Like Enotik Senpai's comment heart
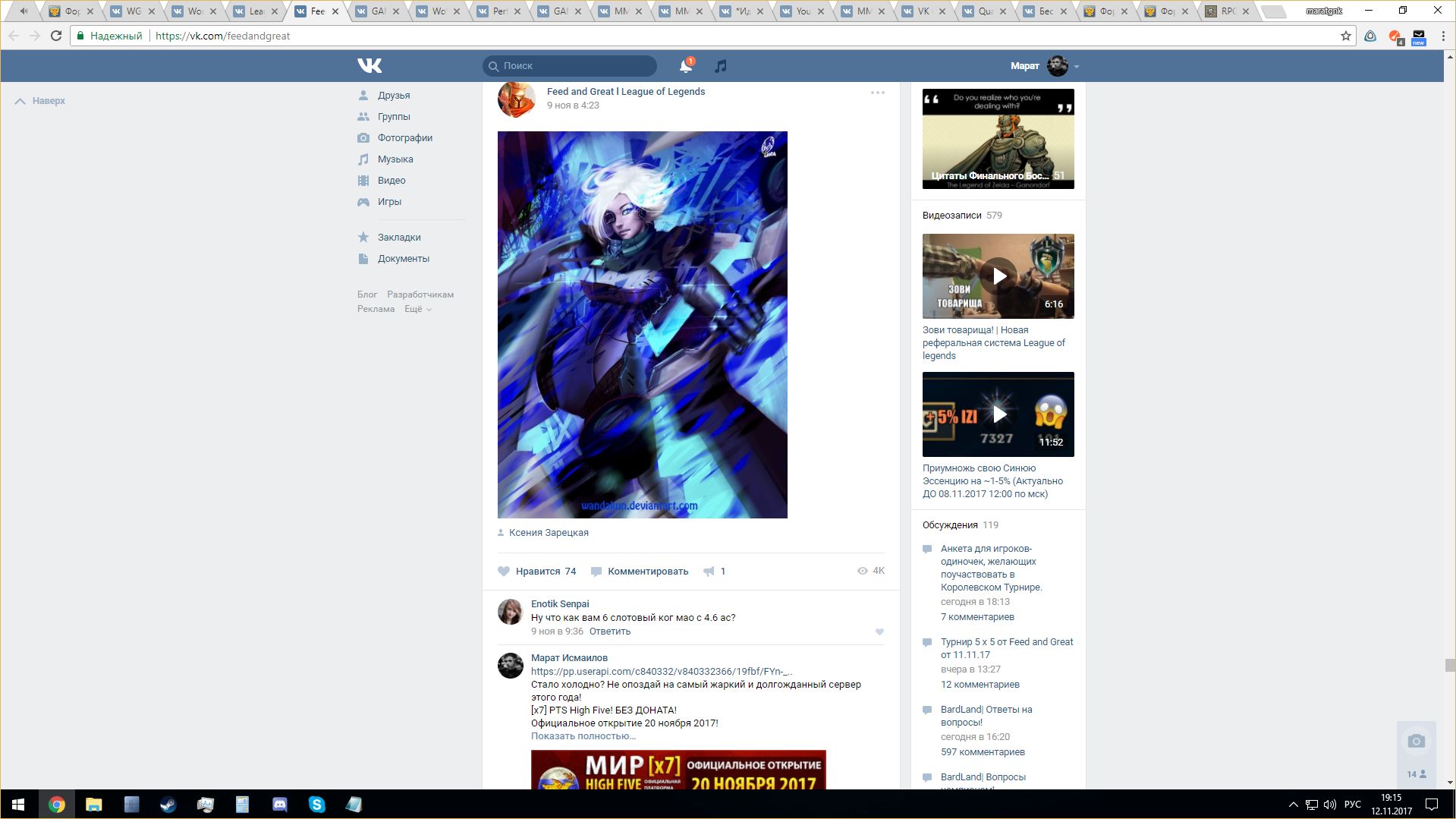Image resolution: width=1456 pixels, height=819 pixels. 879,632
